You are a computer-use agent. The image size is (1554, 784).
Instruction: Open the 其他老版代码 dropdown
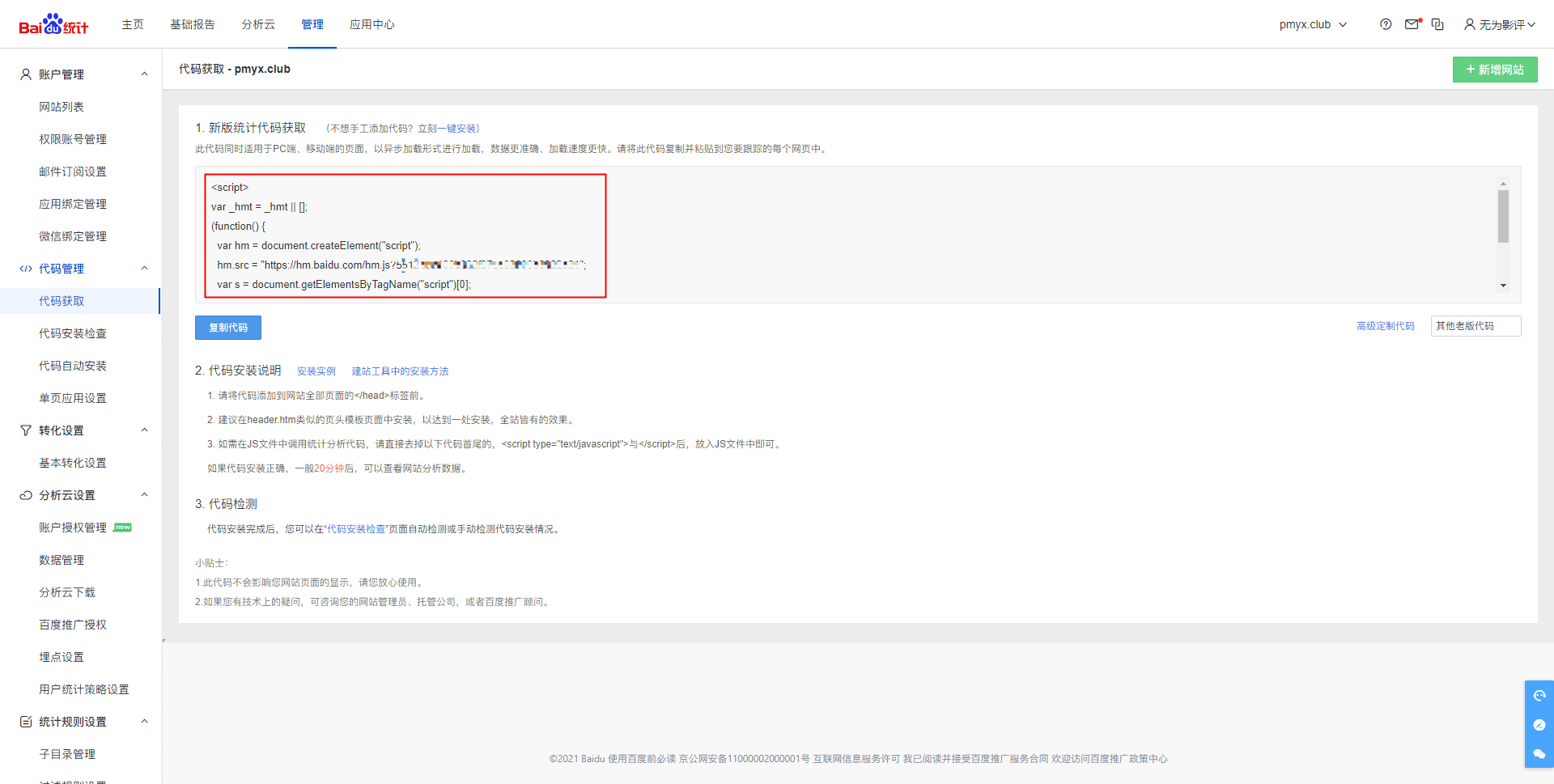coord(1475,326)
